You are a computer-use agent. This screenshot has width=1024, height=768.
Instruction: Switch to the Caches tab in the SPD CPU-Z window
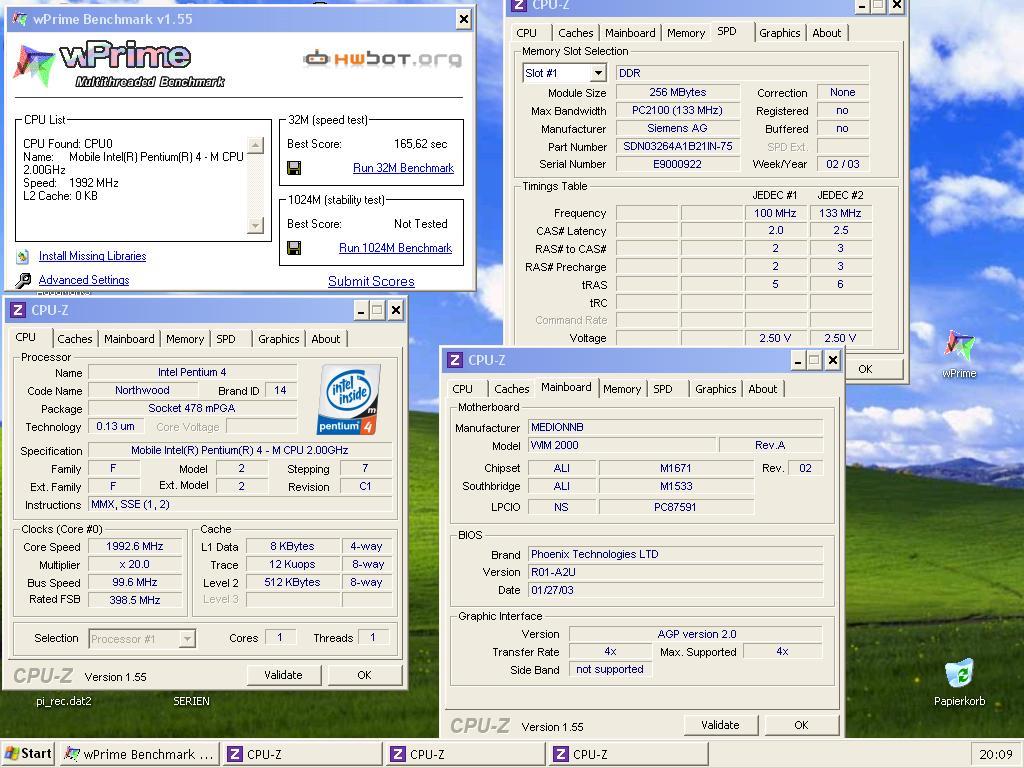[x=575, y=33]
